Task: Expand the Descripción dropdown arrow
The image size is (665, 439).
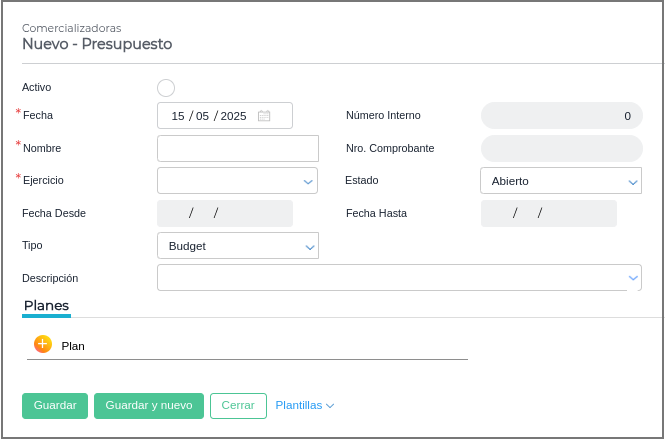Action: [633, 277]
